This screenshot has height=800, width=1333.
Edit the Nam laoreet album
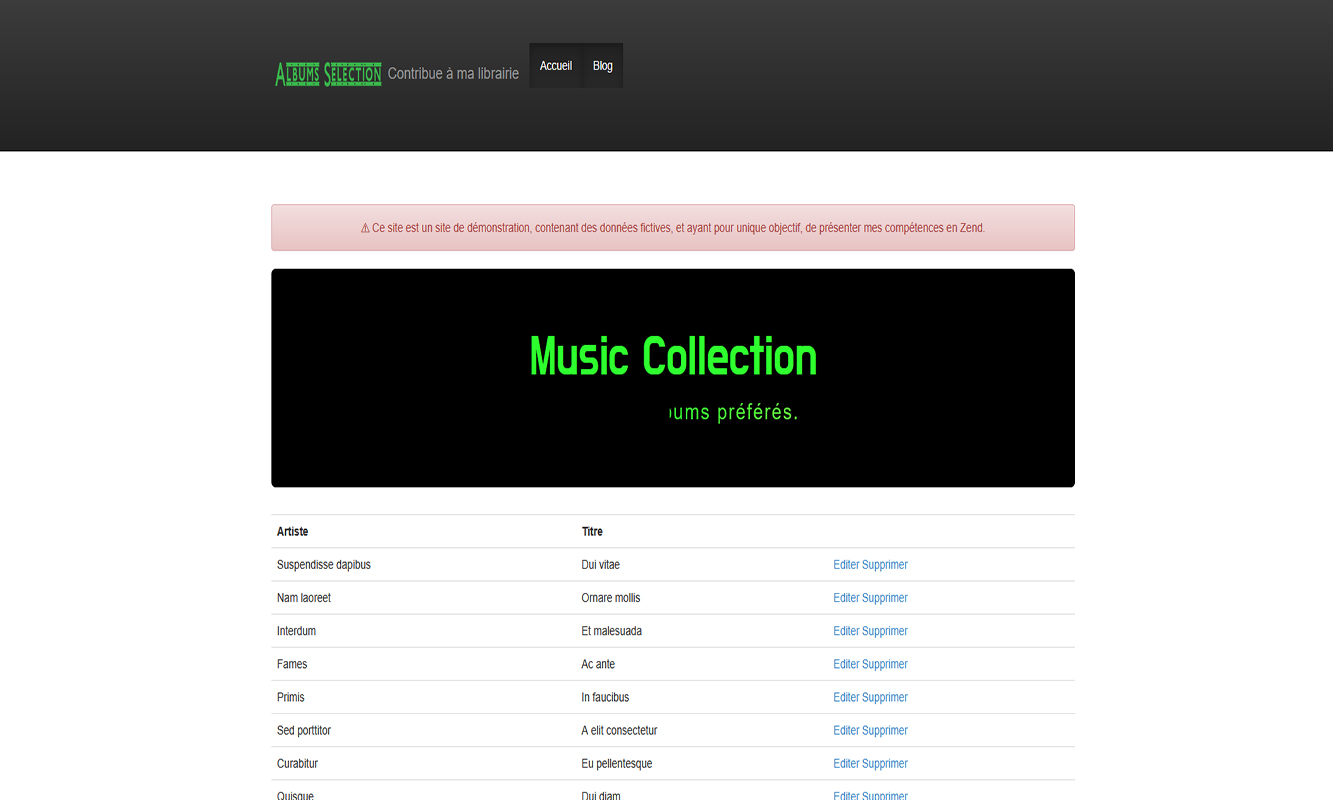pos(846,598)
